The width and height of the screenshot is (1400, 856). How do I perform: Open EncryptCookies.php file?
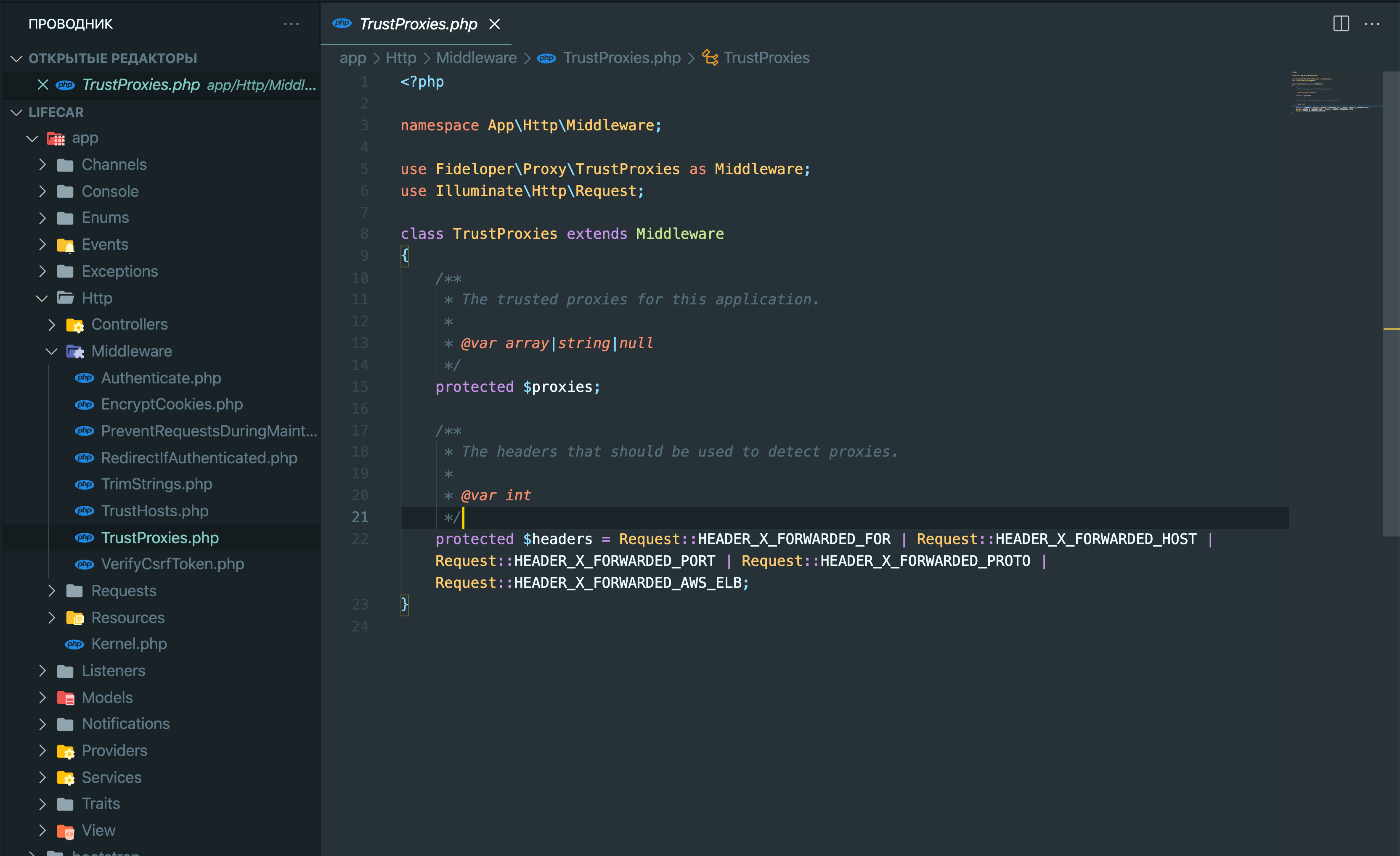(x=172, y=404)
